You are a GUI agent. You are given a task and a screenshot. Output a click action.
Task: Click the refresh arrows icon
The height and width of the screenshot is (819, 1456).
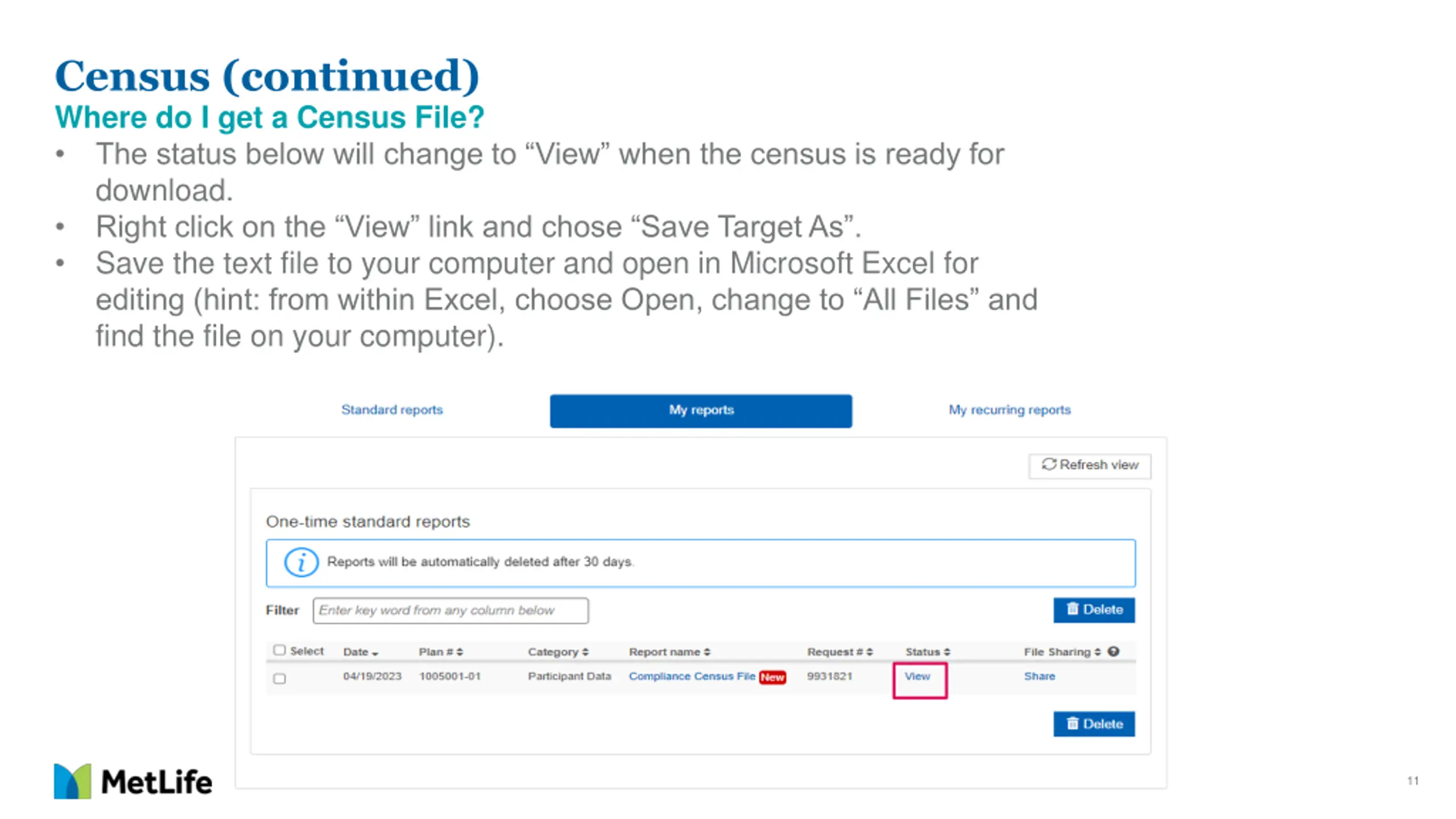tap(1049, 464)
